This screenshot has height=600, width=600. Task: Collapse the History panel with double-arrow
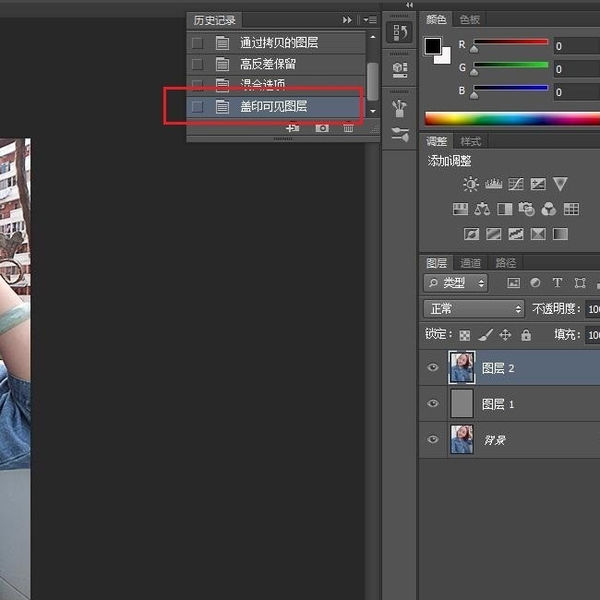coord(347,20)
